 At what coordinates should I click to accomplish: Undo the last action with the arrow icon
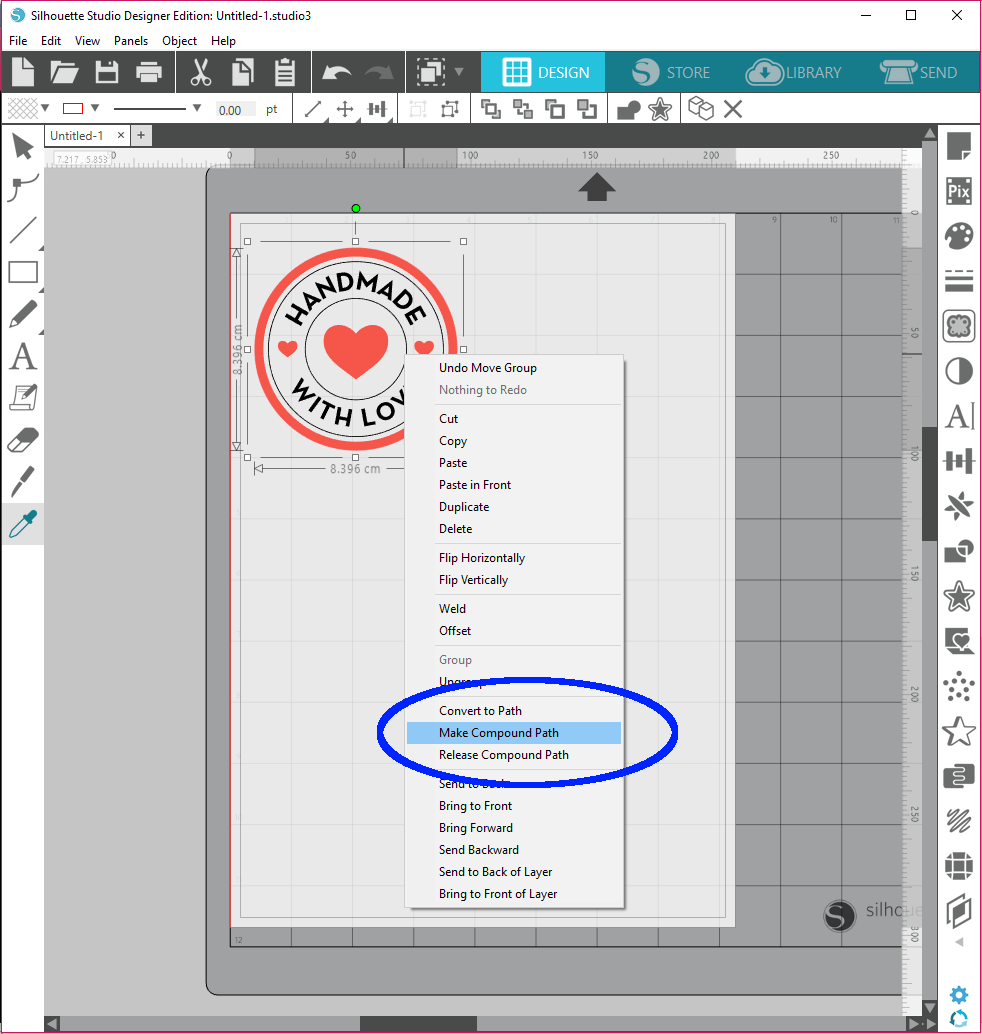click(337, 71)
